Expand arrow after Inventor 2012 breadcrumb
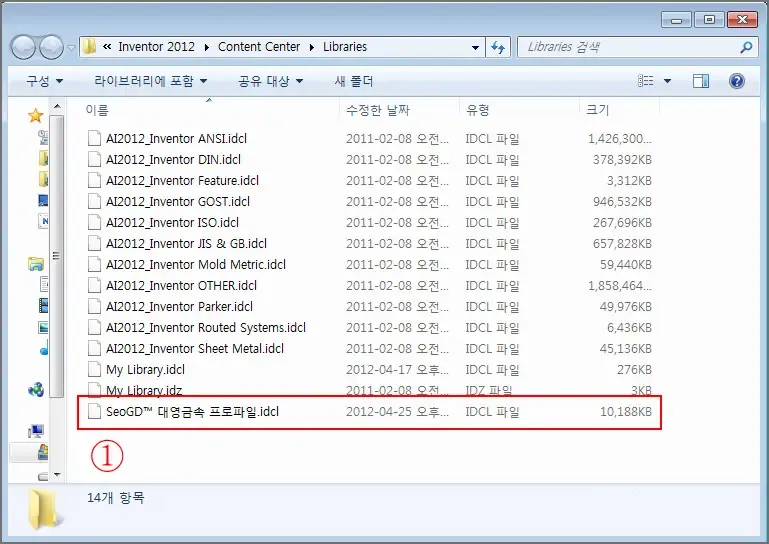 (206, 47)
